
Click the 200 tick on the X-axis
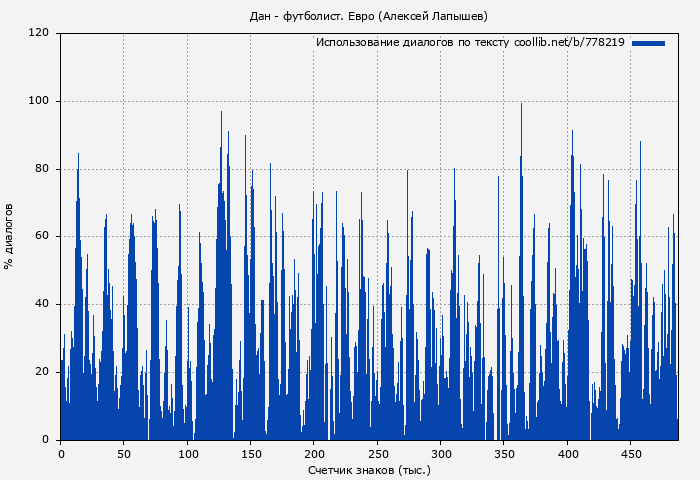point(314,453)
